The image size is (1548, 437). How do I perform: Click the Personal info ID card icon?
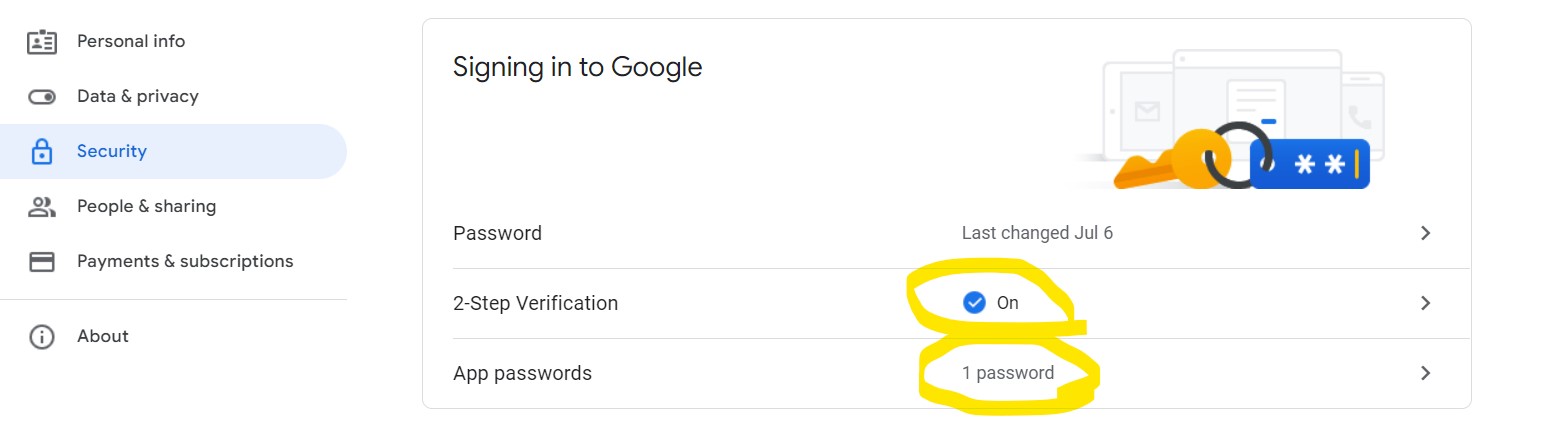coord(42,42)
